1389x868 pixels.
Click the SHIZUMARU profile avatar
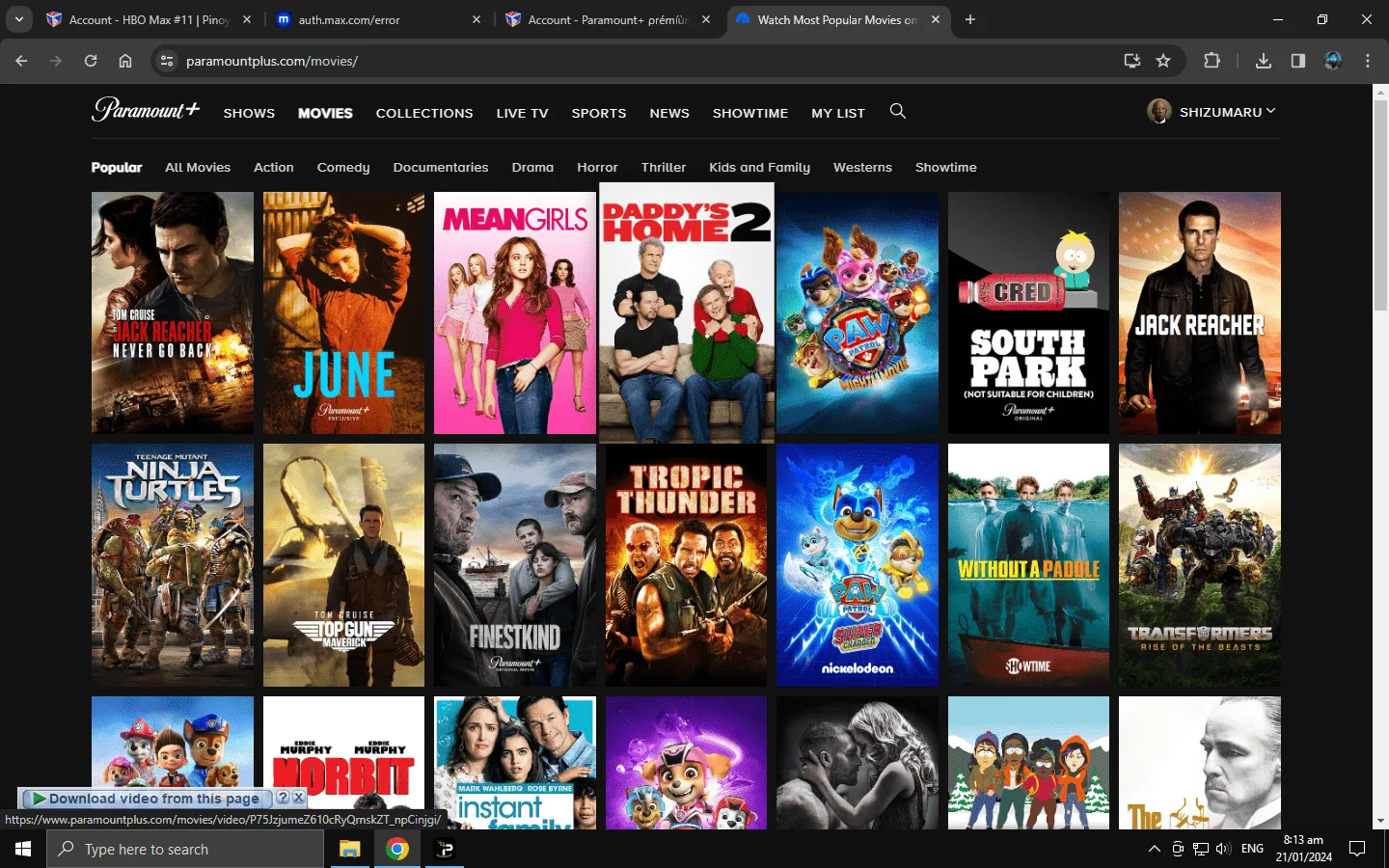tap(1159, 111)
